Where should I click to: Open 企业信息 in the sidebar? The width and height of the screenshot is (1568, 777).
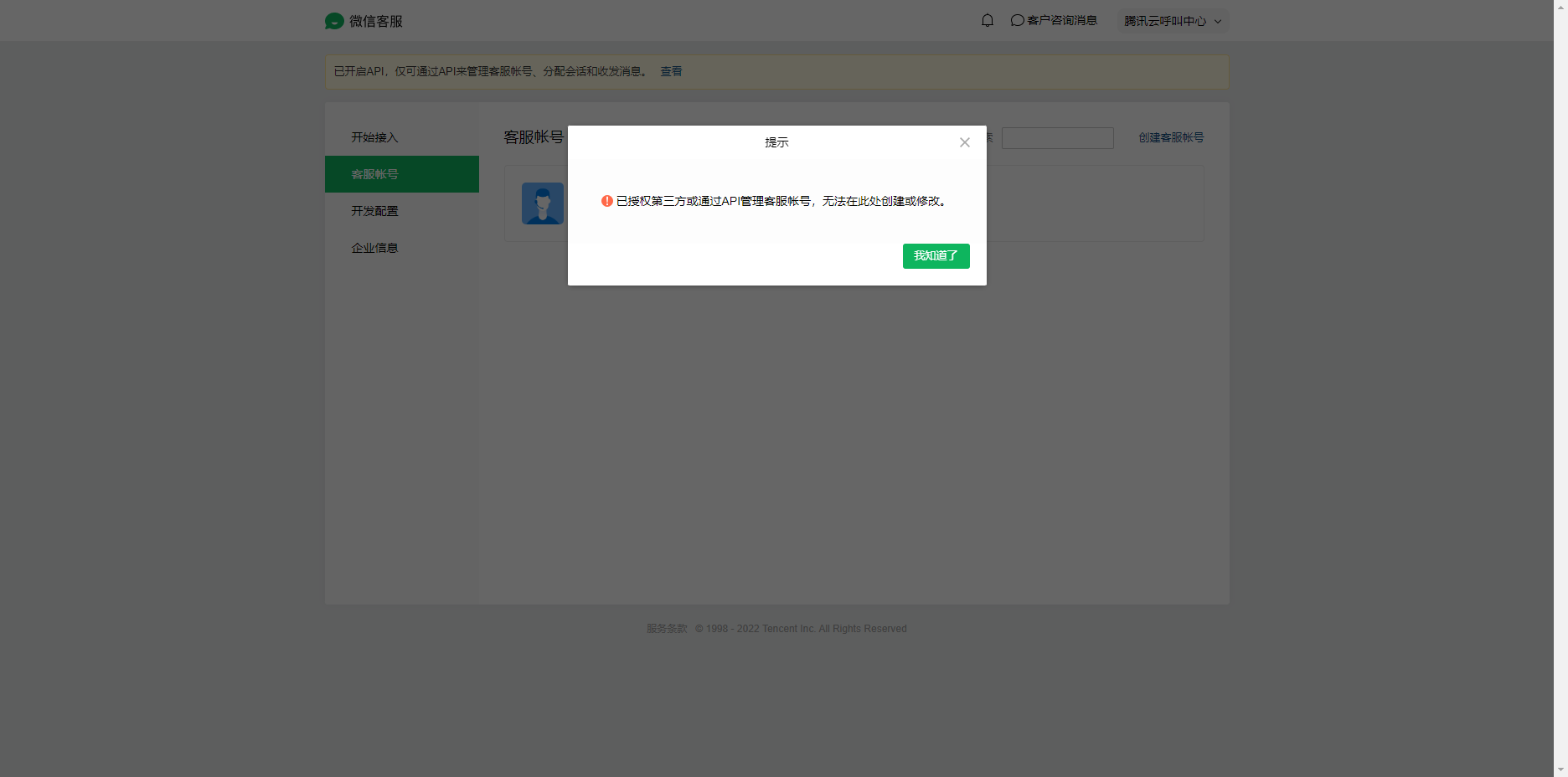402,248
